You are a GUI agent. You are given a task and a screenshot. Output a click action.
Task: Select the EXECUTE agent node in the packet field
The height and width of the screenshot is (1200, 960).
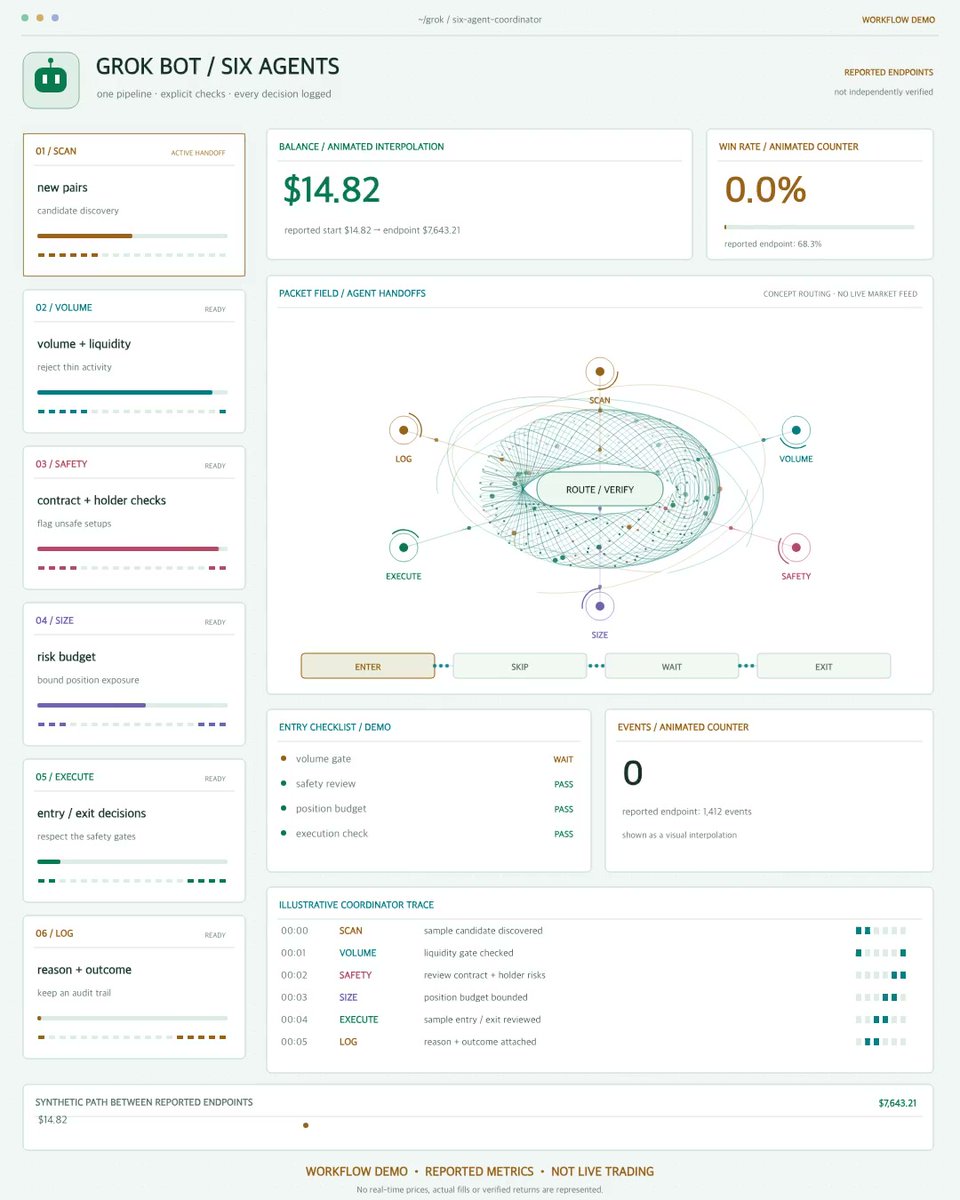(x=403, y=548)
